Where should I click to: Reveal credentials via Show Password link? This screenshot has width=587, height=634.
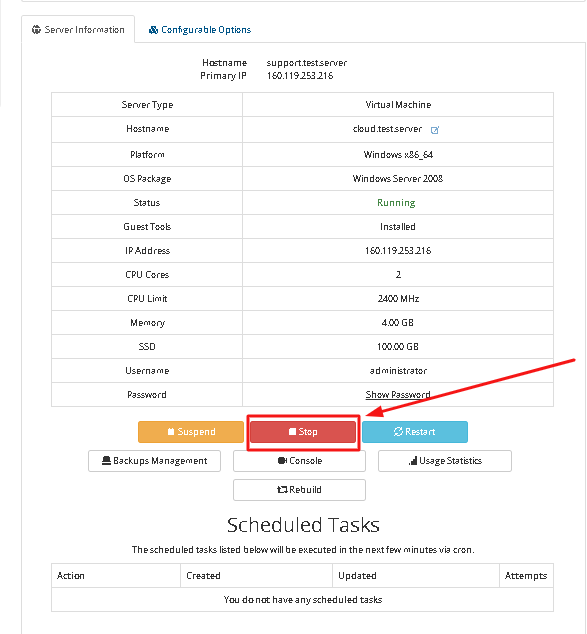click(398, 394)
